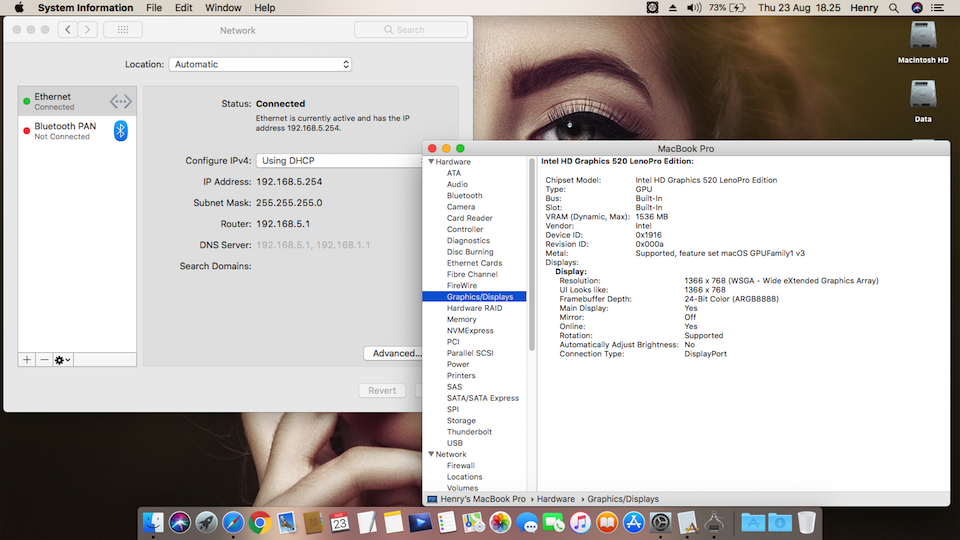The image size is (960, 540).
Task: Open gear action menu below services list
Action: (x=62, y=360)
